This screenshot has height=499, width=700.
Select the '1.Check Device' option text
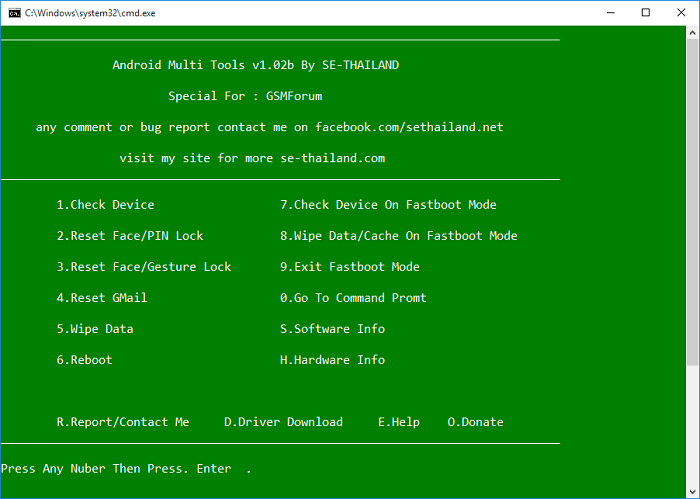coord(105,205)
